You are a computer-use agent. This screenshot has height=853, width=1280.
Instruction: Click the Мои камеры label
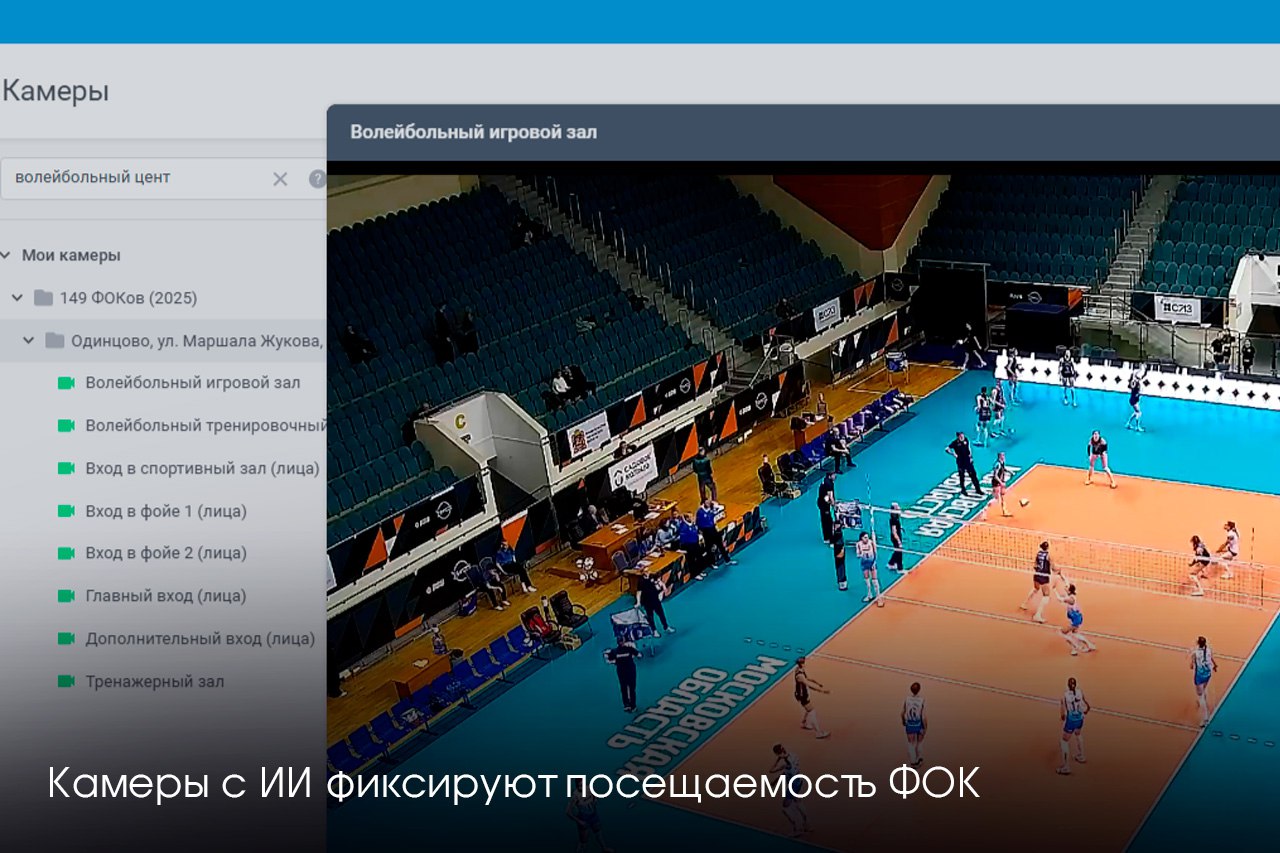(71, 255)
